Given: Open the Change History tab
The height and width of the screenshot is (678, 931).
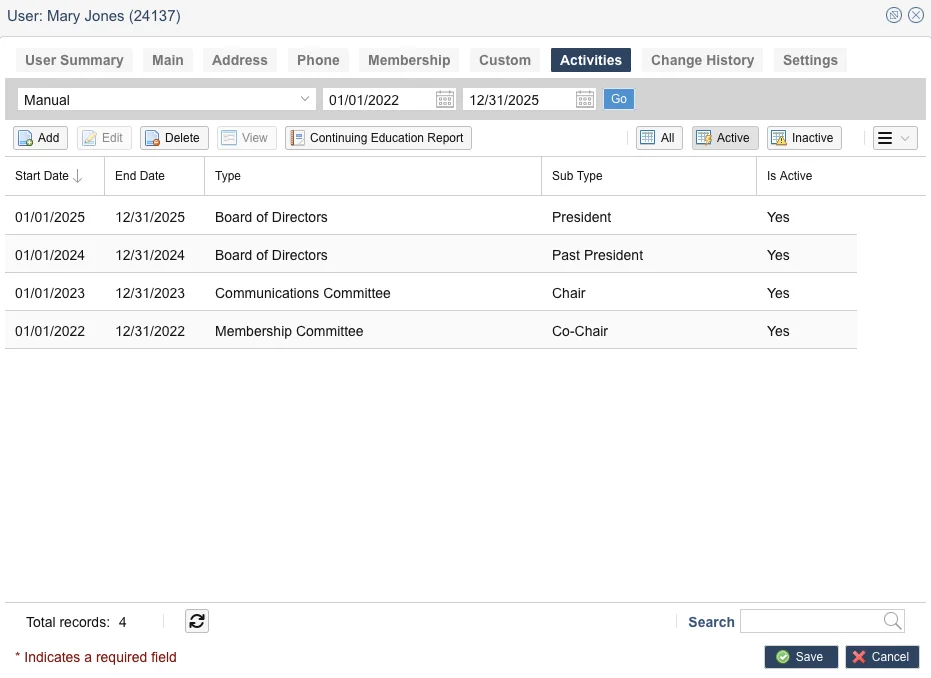Looking at the screenshot, I should 702,59.
